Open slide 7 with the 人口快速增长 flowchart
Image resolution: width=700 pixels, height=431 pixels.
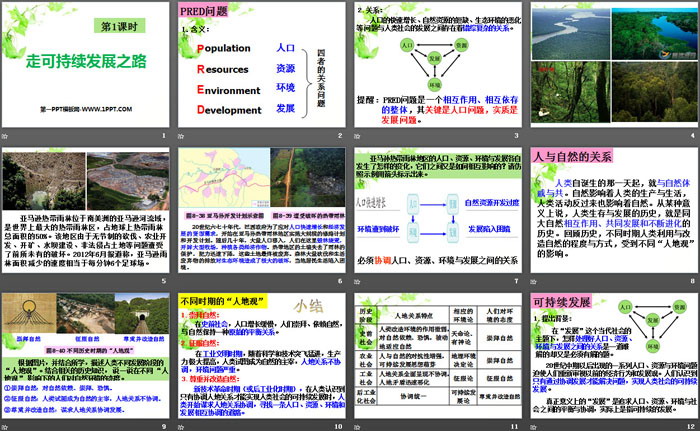[x=437, y=208]
